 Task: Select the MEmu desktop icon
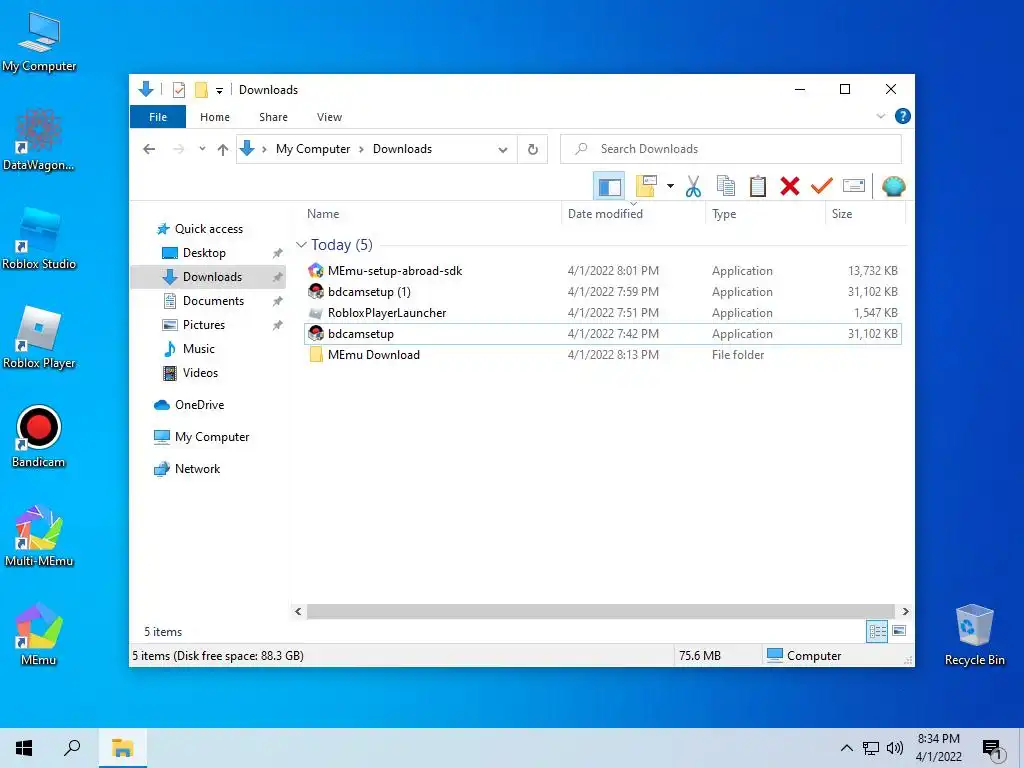click(39, 634)
